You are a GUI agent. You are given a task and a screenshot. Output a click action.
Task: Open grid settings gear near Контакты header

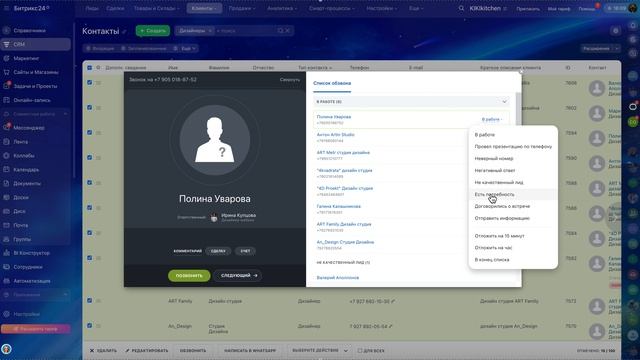coord(616,31)
